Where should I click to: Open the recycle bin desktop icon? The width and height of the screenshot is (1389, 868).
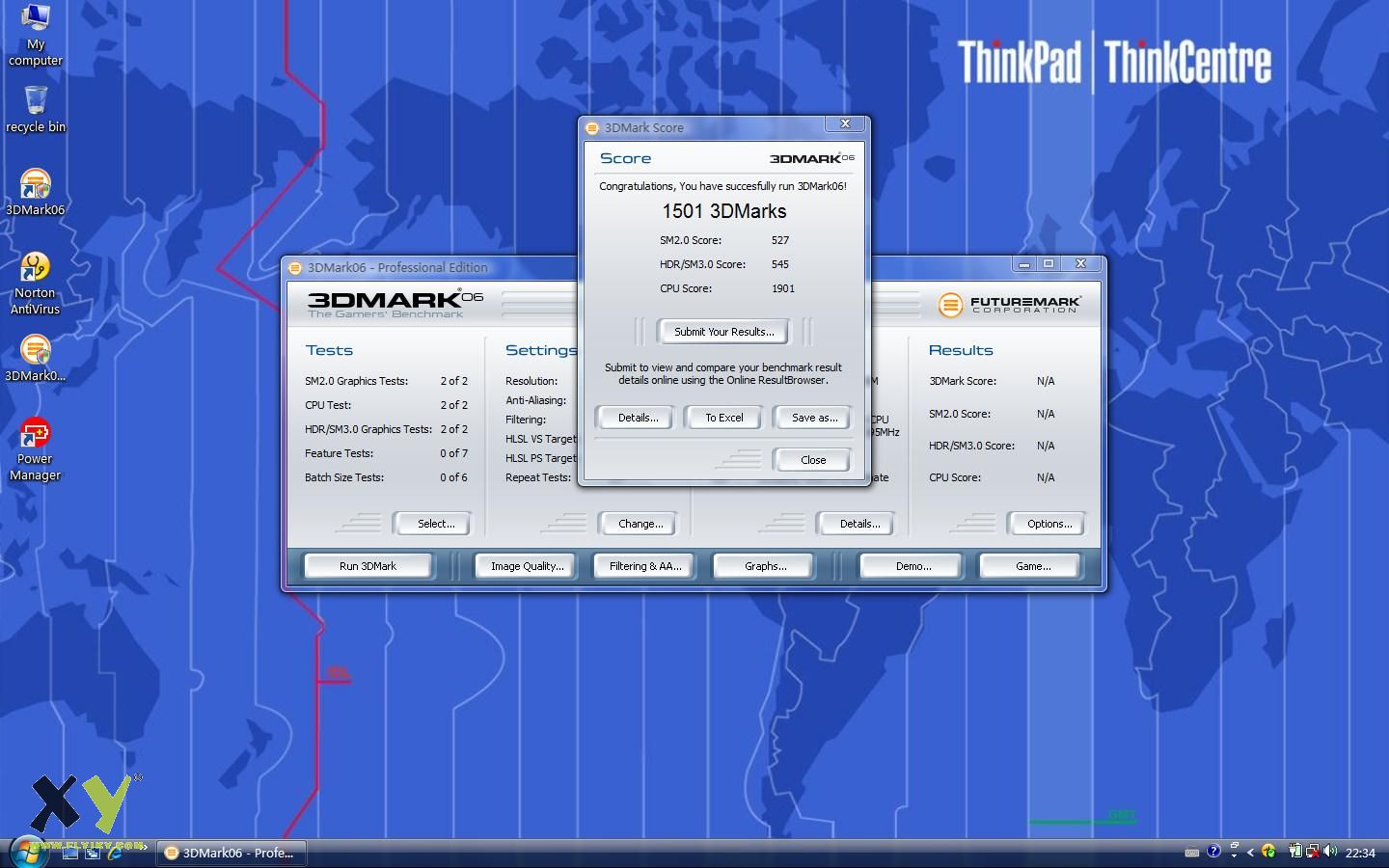point(36,109)
